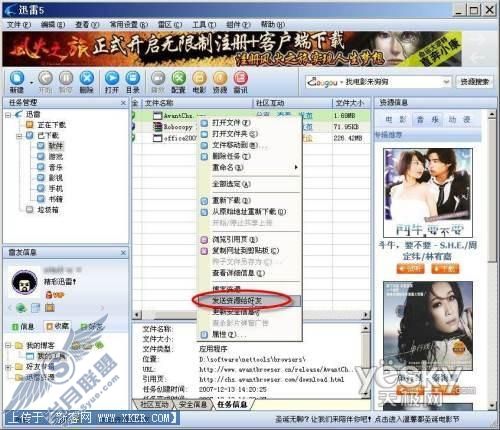Select 正在下载 in the task tree

pyautogui.click(x=51, y=125)
